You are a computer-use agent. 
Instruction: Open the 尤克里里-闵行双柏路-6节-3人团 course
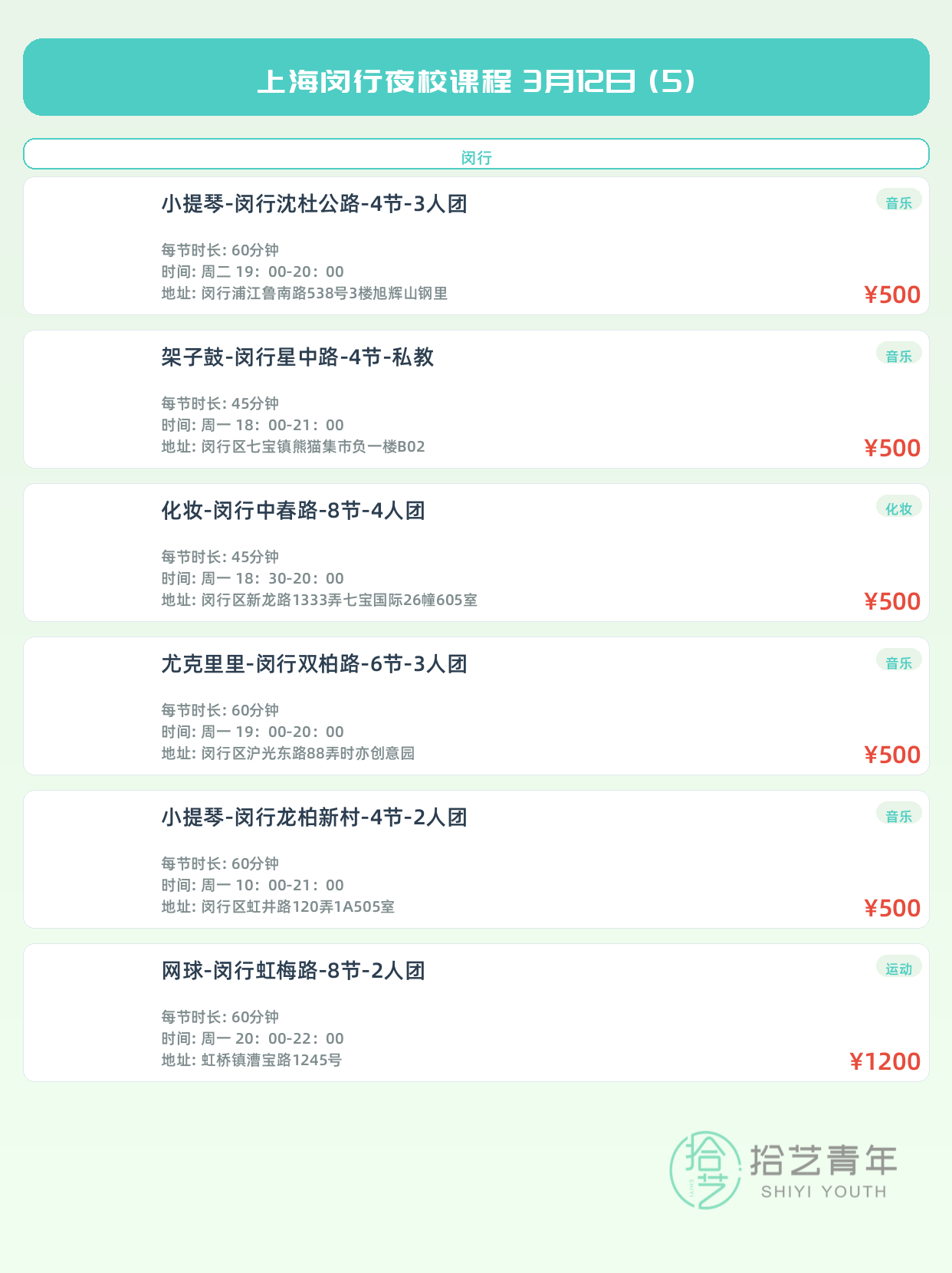(x=314, y=664)
